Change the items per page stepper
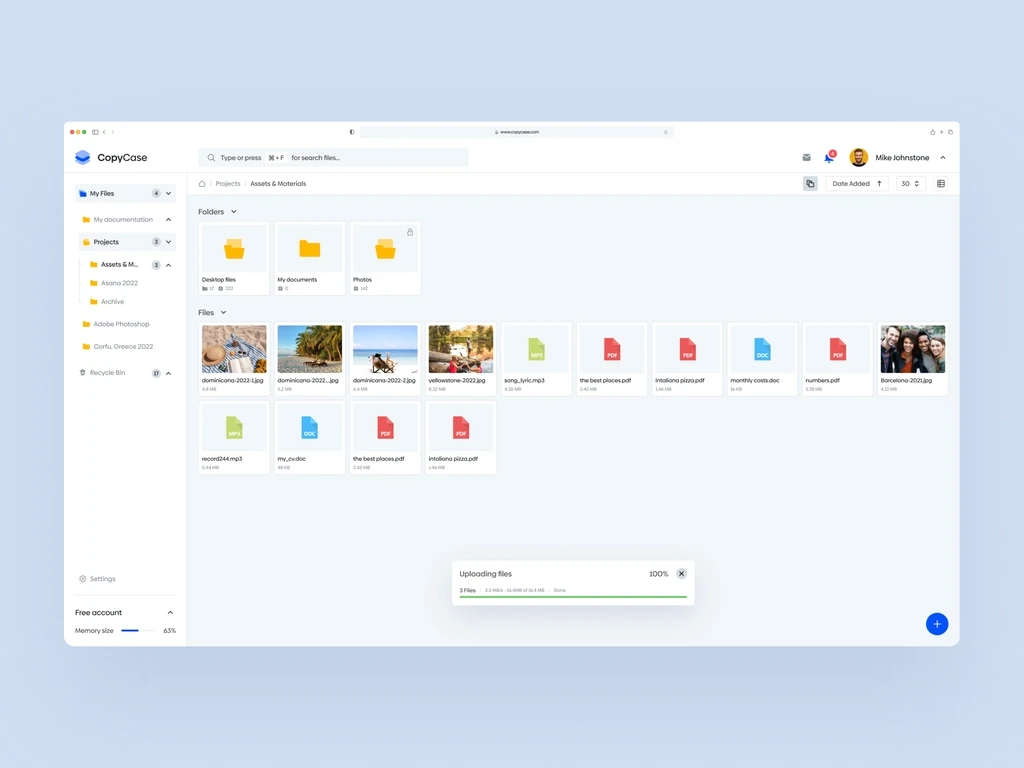1024x768 pixels. [910, 184]
